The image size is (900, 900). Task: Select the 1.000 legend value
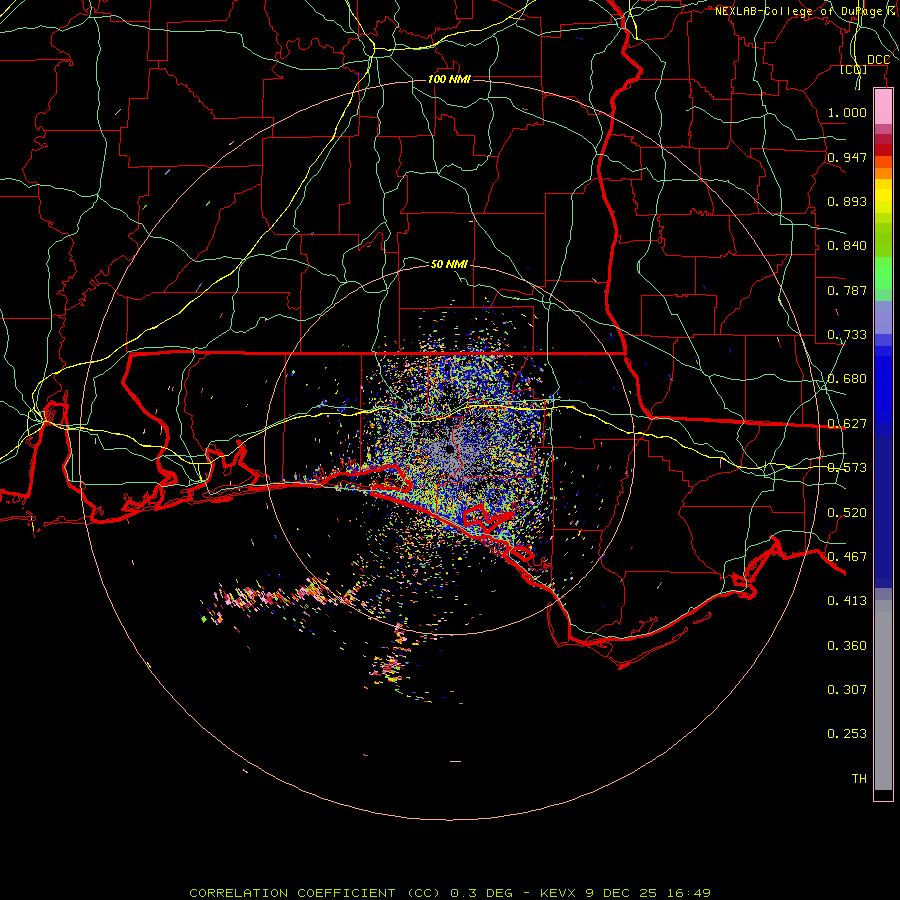click(x=847, y=112)
